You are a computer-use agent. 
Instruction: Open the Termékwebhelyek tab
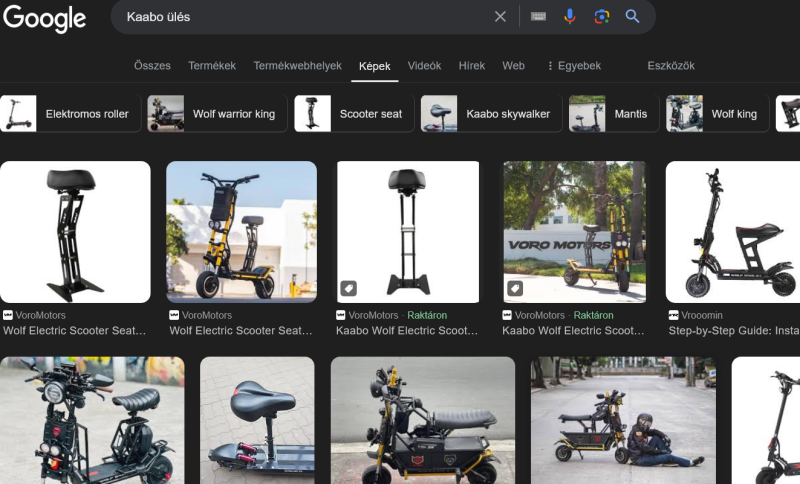click(x=297, y=66)
